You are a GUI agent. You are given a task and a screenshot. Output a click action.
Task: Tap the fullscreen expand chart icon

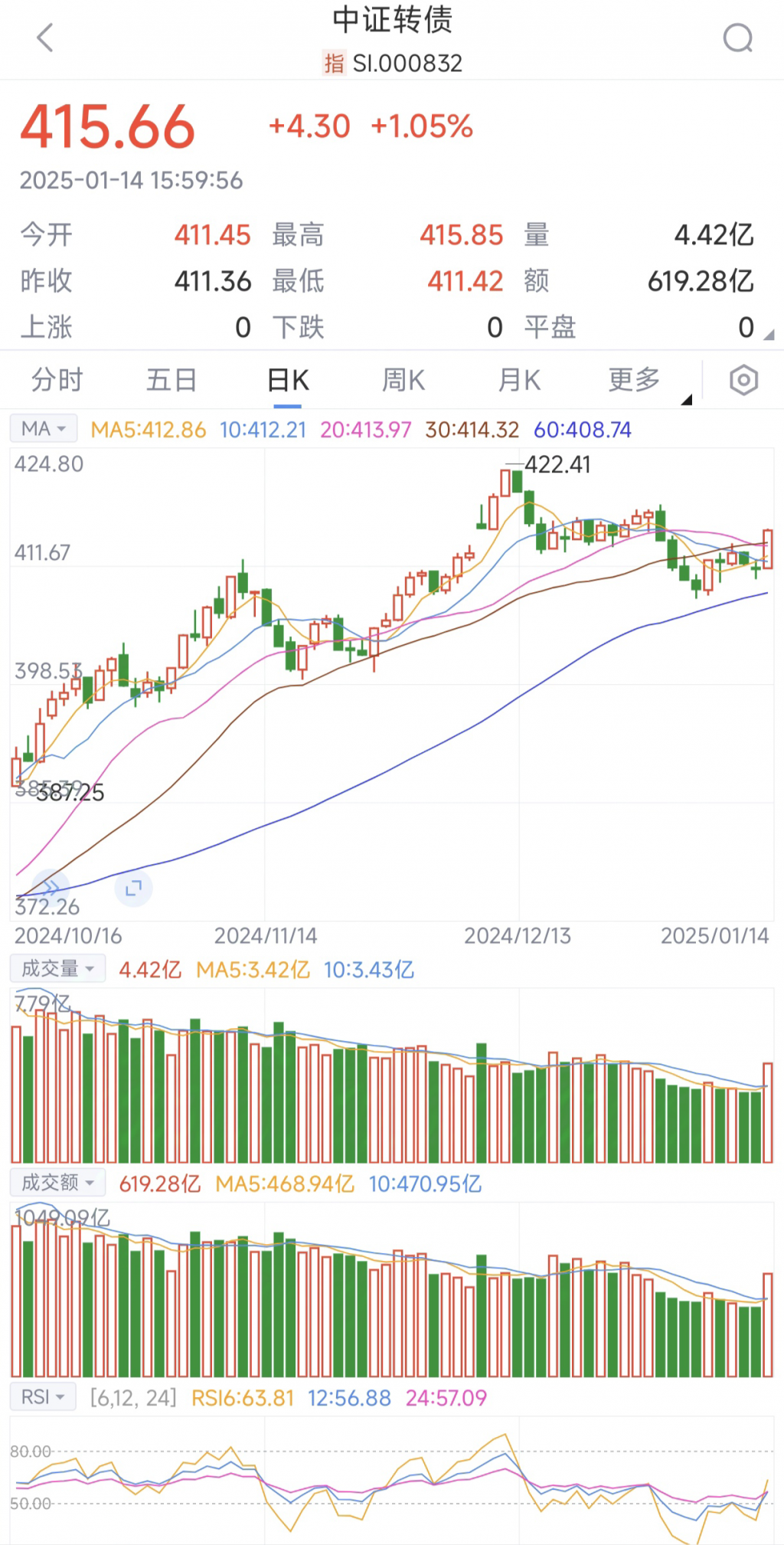[x=134, y=889]
